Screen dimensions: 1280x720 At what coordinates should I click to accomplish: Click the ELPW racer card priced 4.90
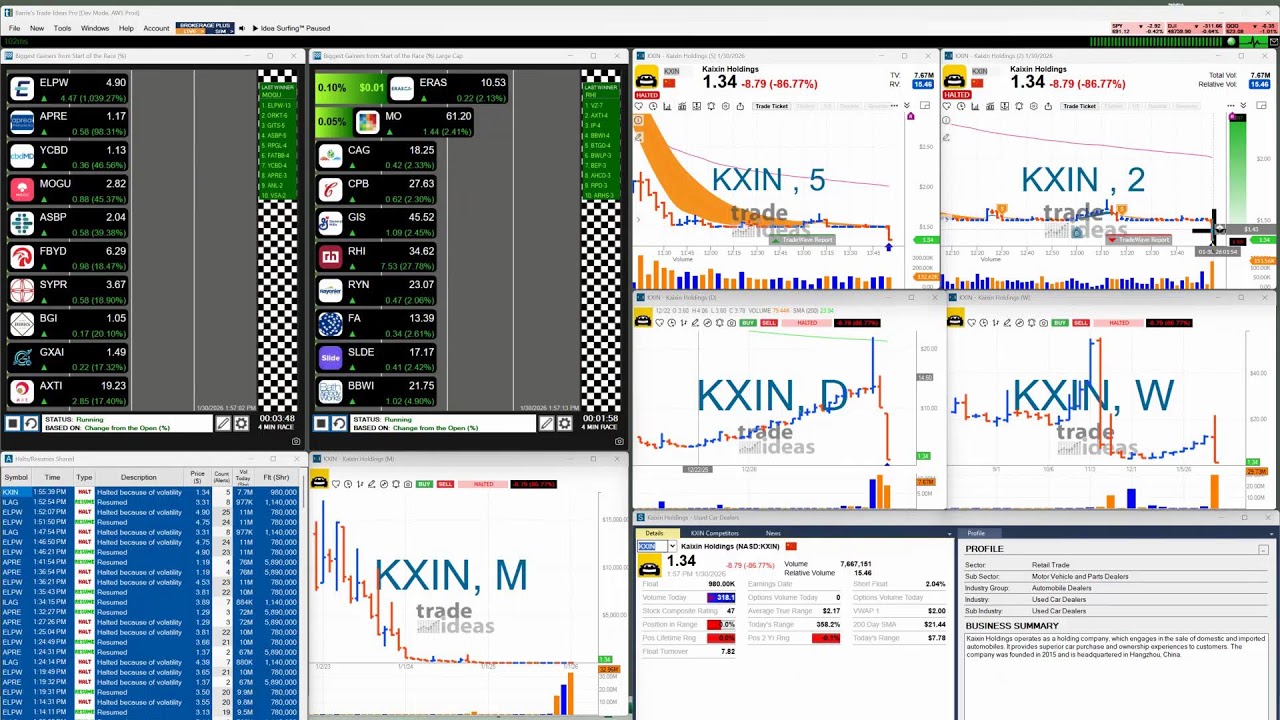pyautogui.click(x=68, y=88)
